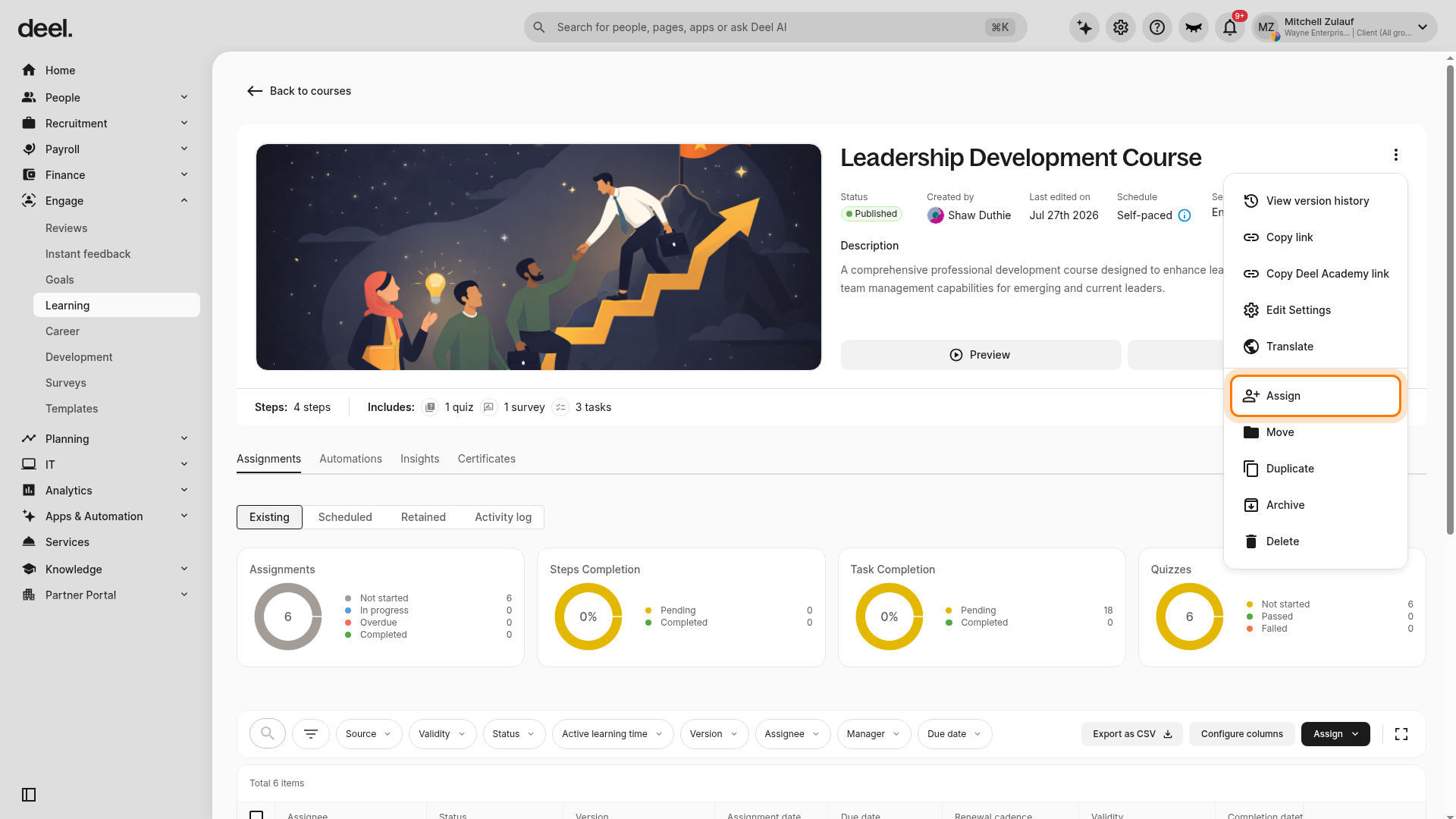Collapse sidebar with the panel icon
This screenshot has width=1456, height=819.
click(x=29, y=795)
